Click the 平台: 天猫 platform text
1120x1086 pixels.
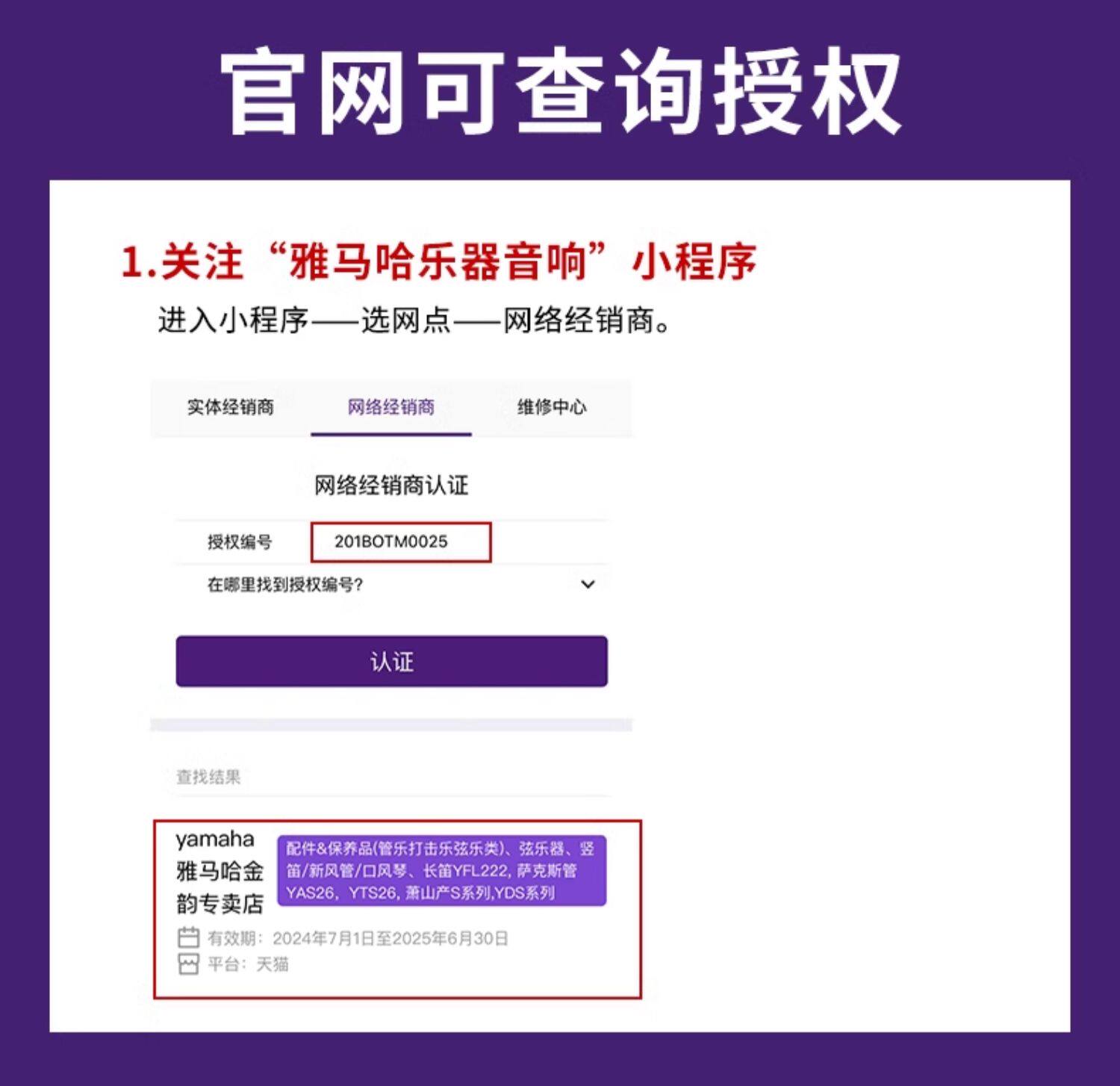248,964
